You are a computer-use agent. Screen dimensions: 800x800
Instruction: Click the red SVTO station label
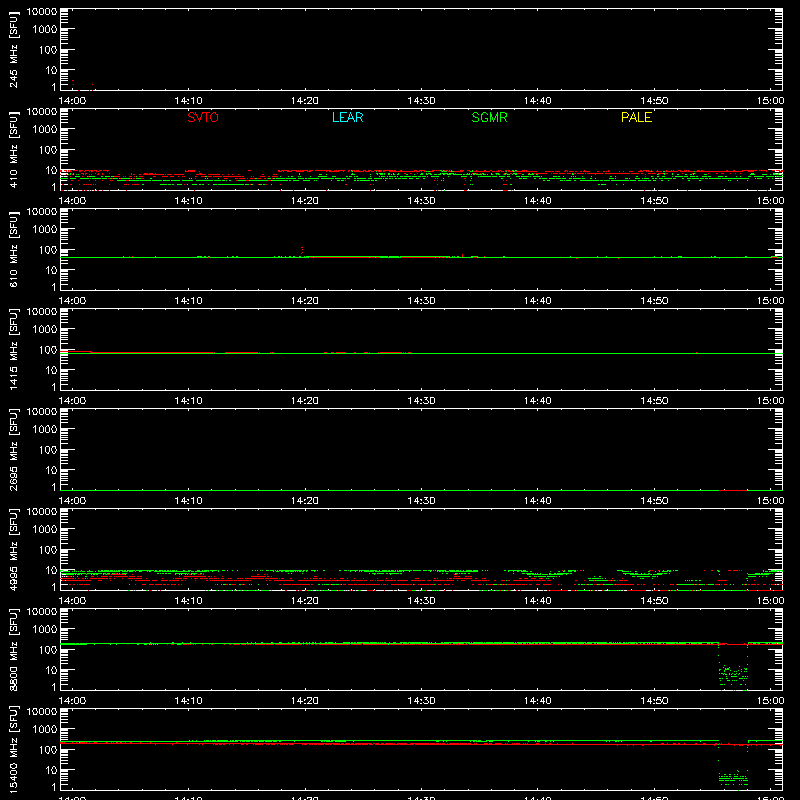pyautogui.click(x=203, y=117)
